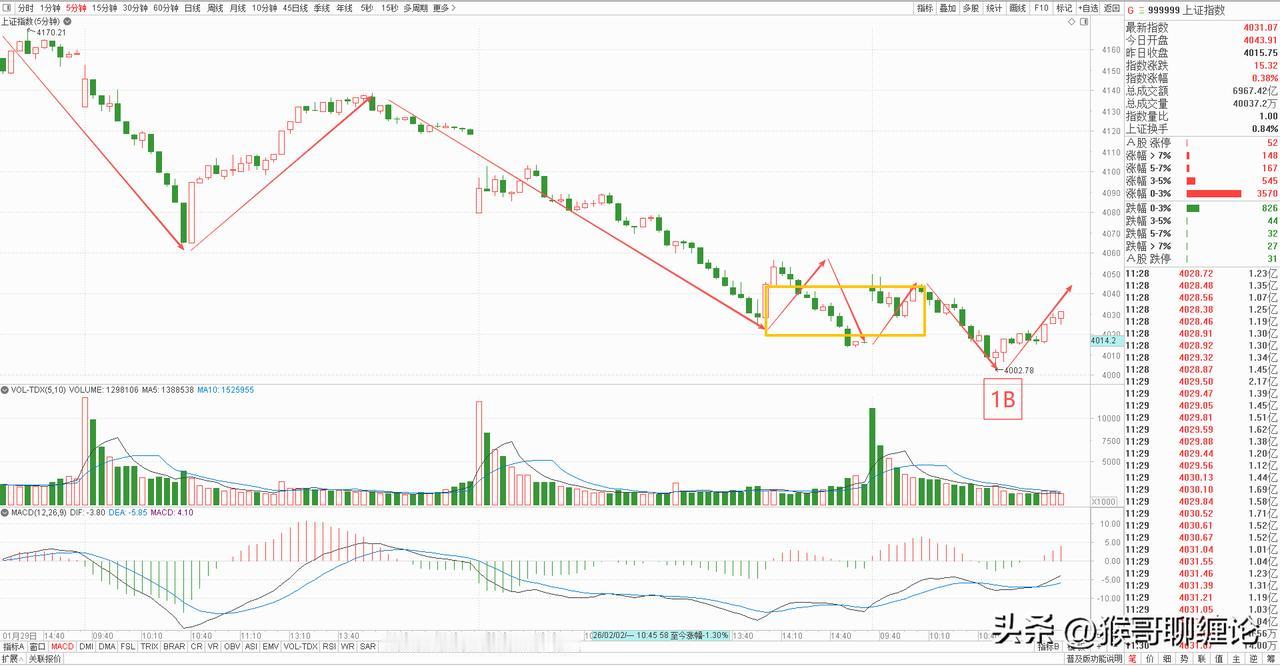Select the 主 tab at bottom right

click(1236, 659)
